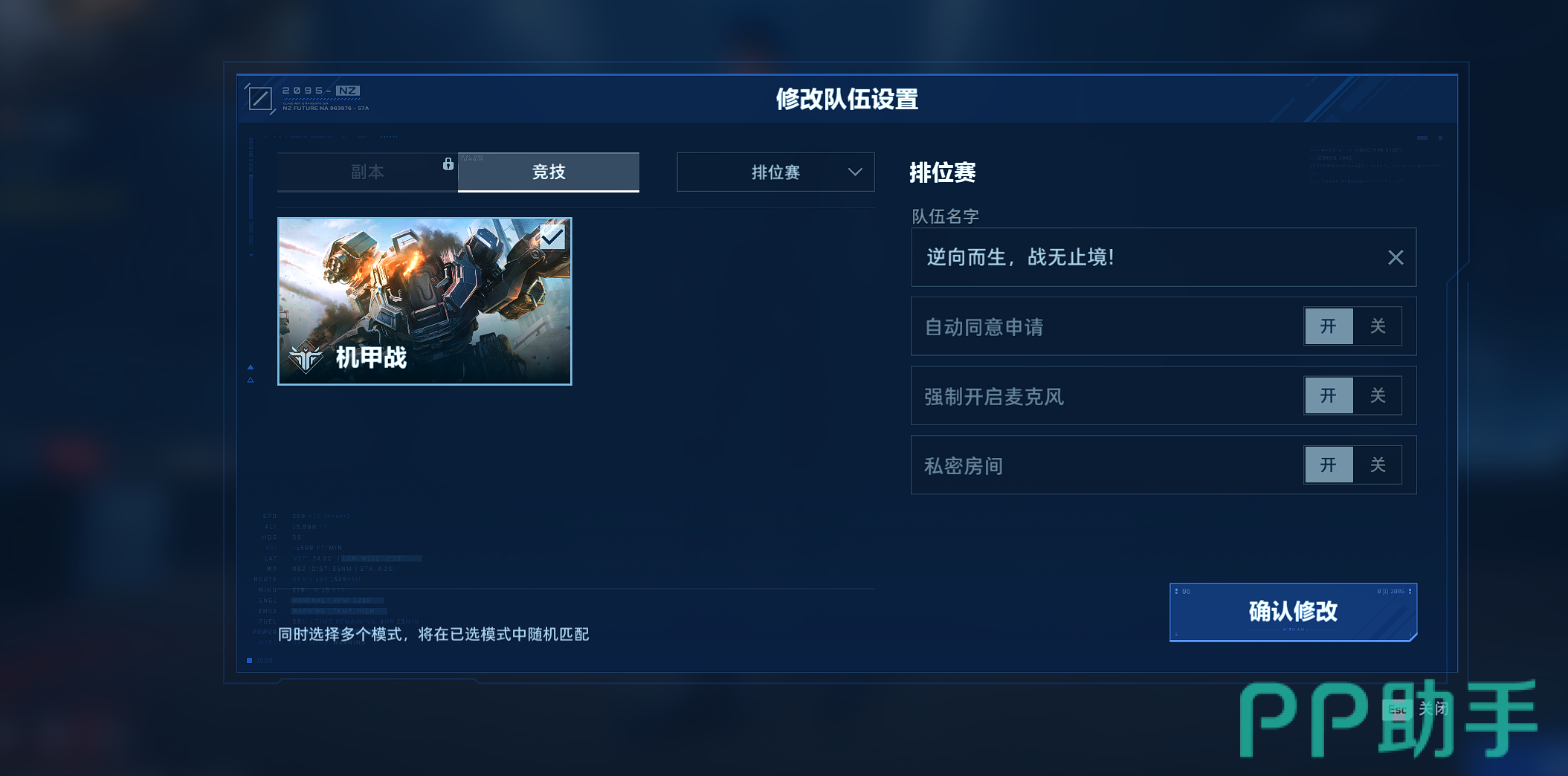Click the team name input field
Viewport: 1568px width, 776px height.
[x=1164, y=257]
